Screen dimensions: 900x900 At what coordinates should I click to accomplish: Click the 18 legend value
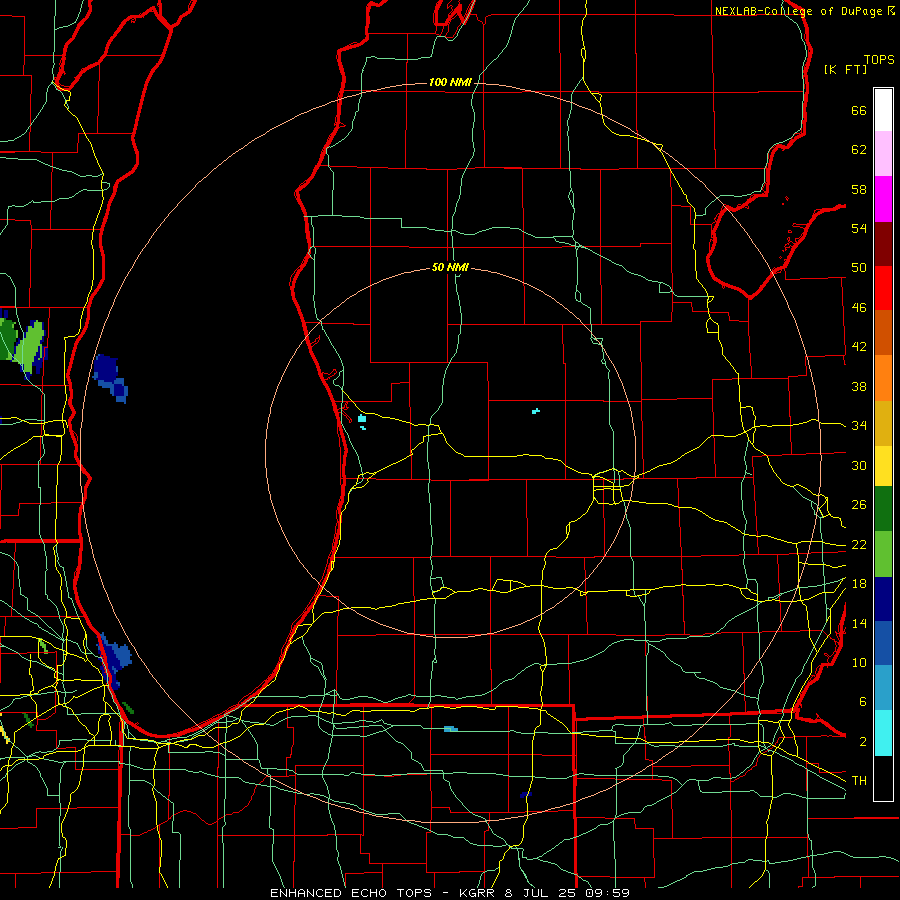coord(859,584)
